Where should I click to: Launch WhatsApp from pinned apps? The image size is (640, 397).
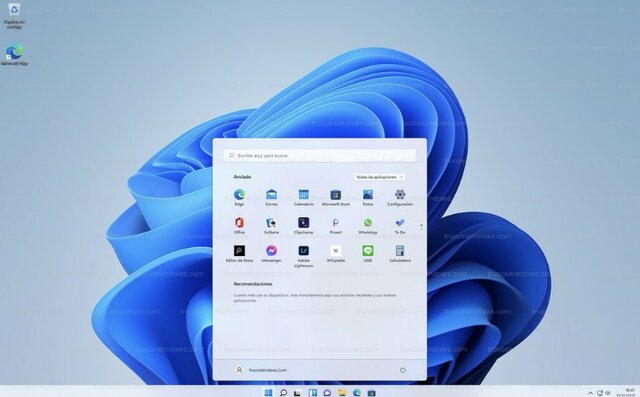(368, 226)
